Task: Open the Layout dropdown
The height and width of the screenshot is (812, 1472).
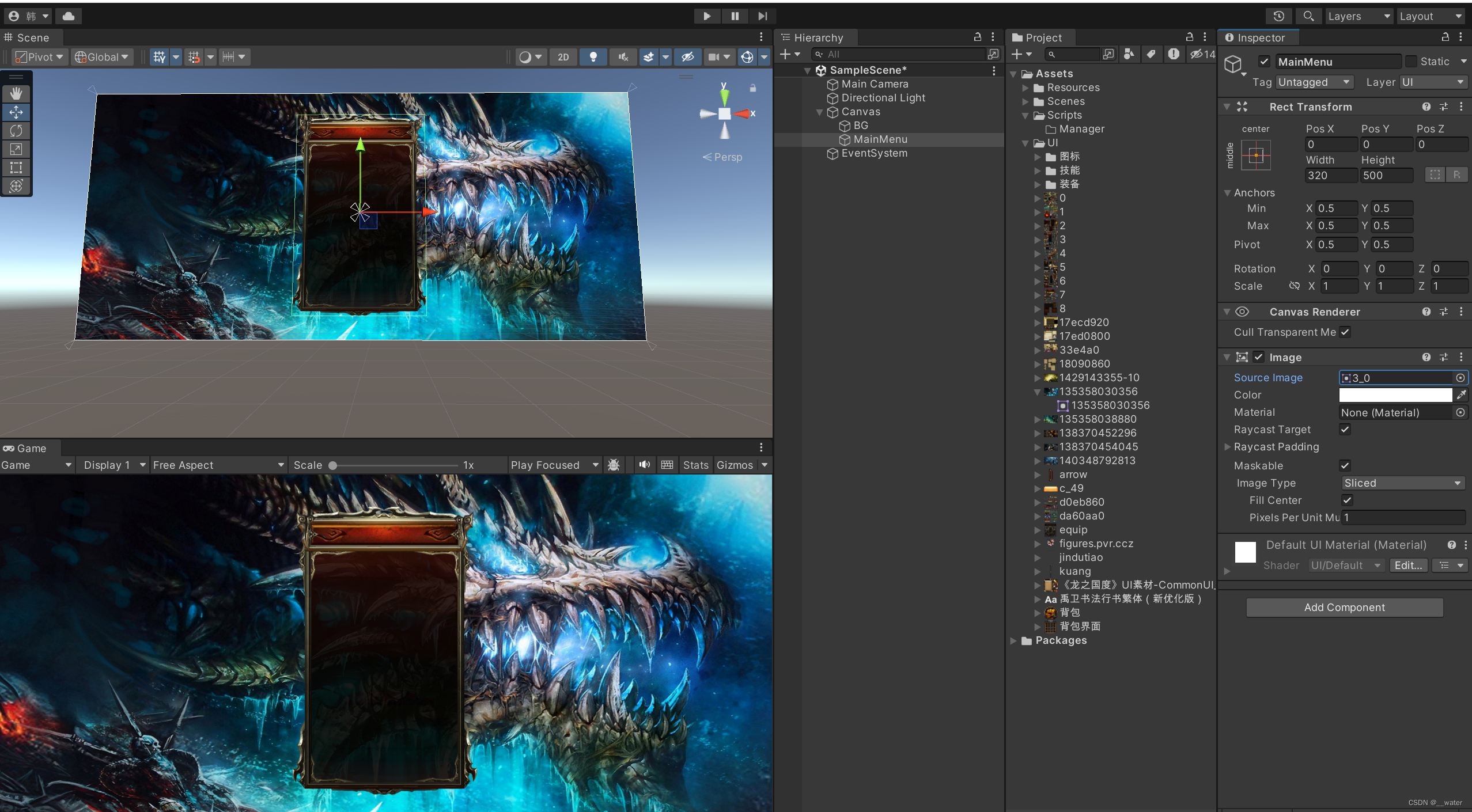Action: 1431,16
